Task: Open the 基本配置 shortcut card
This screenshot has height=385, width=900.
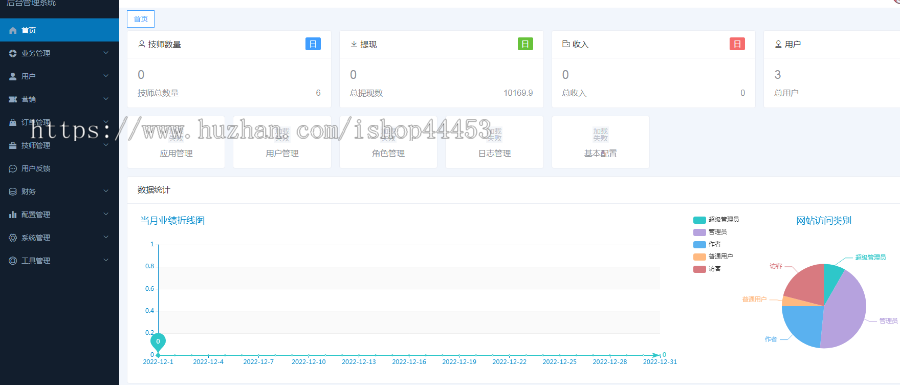Action: [600, 142]
